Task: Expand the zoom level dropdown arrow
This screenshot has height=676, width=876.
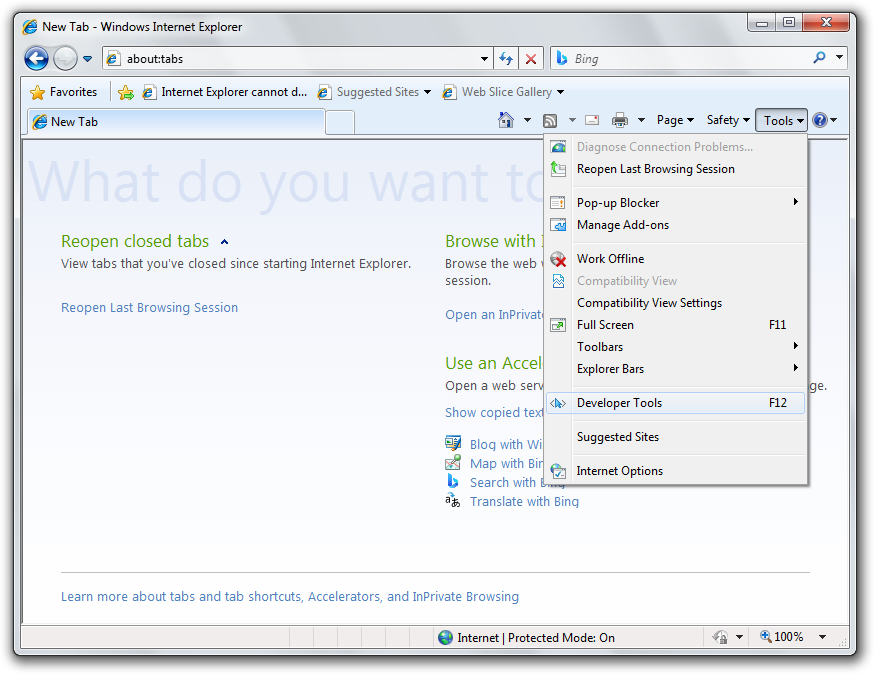Action: pos(822,637)
